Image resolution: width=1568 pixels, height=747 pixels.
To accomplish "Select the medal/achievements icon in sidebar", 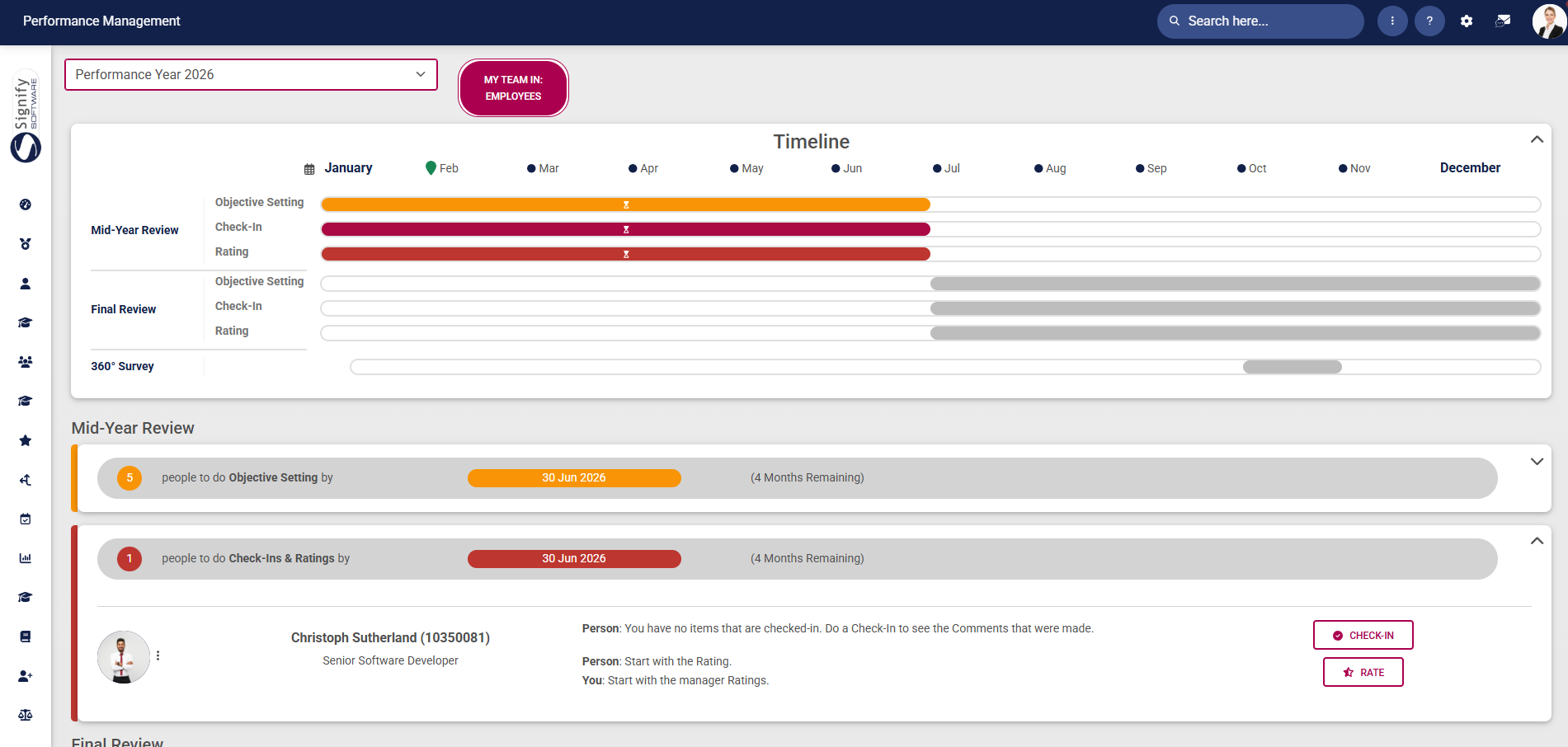I will 26,244.
